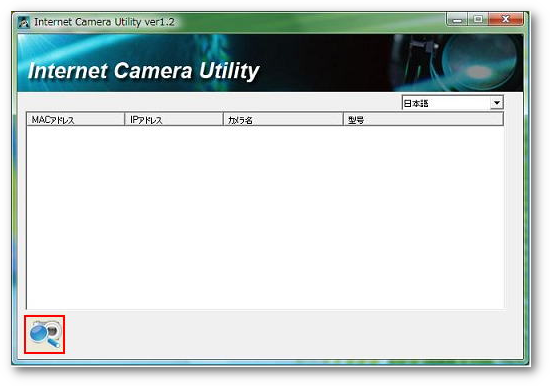The image size is (550, 386).
Task: Click the magnifier camera search icon
Action: coord(45,334)
